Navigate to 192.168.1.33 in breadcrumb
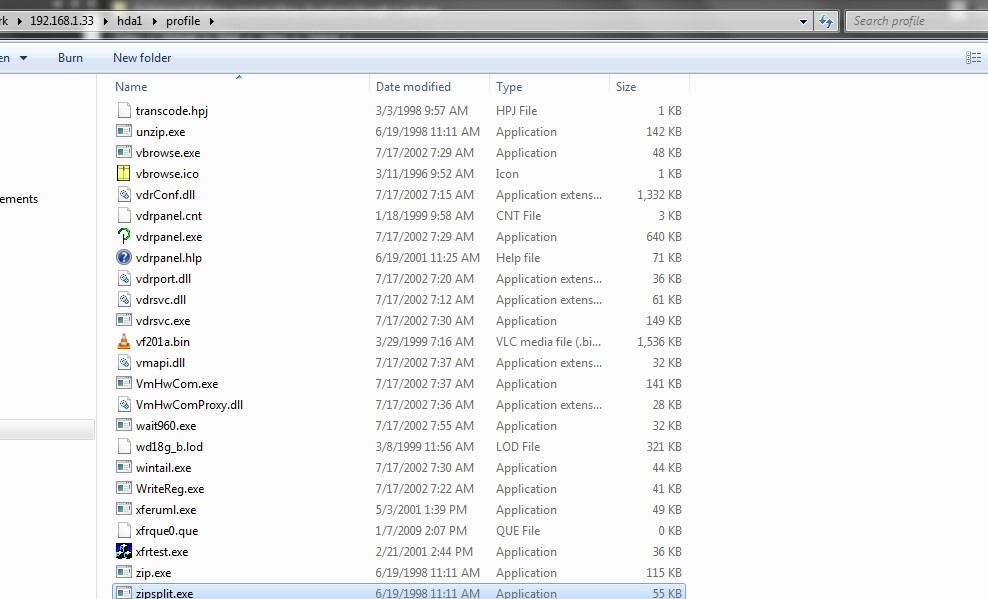The height and width of the screenshot is (599, 988). [x=62, y=21]
